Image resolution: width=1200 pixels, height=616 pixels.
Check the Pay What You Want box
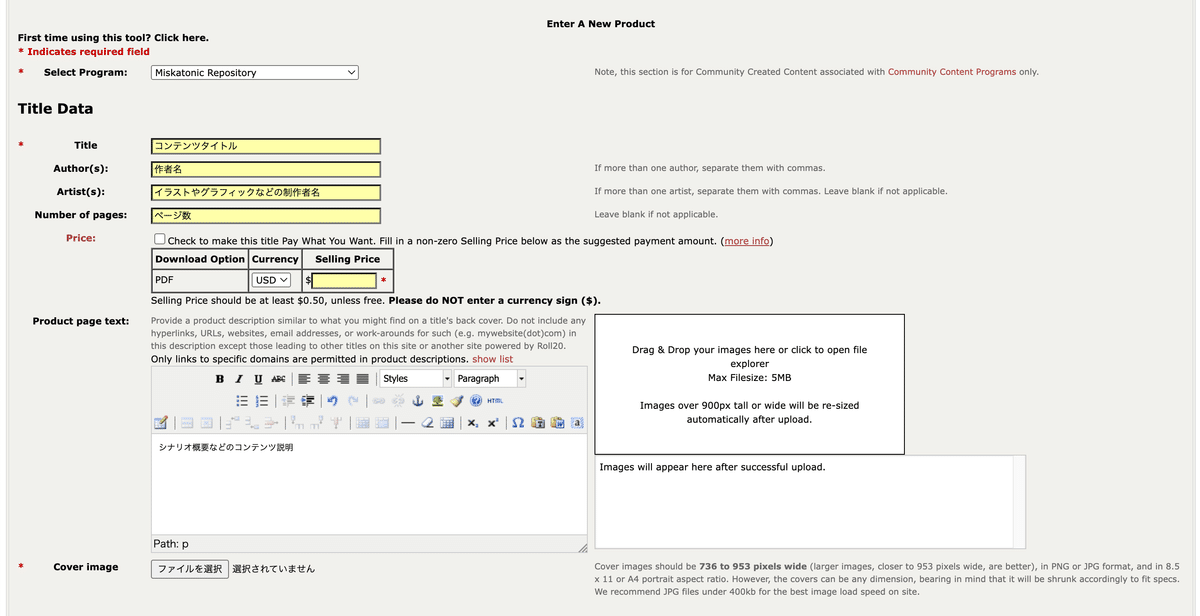click(x=160, y=240)
